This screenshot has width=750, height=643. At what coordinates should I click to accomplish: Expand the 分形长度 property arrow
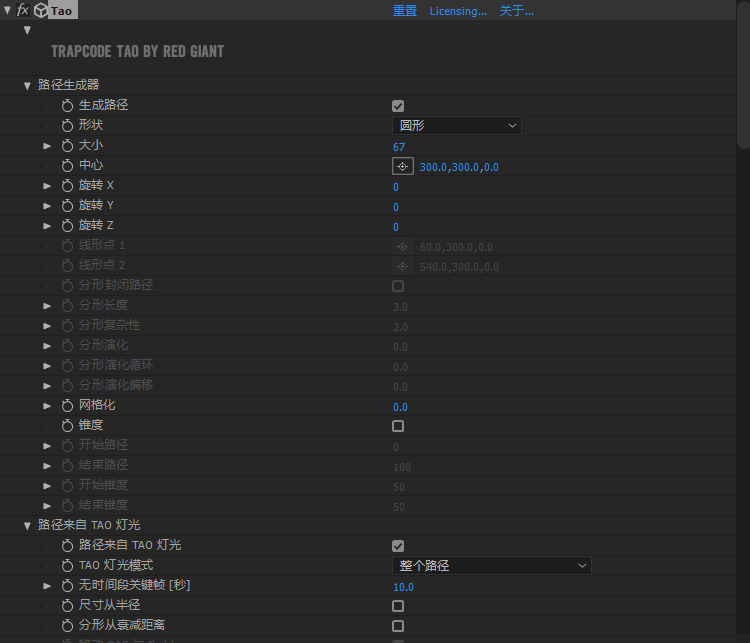(47, 306)
